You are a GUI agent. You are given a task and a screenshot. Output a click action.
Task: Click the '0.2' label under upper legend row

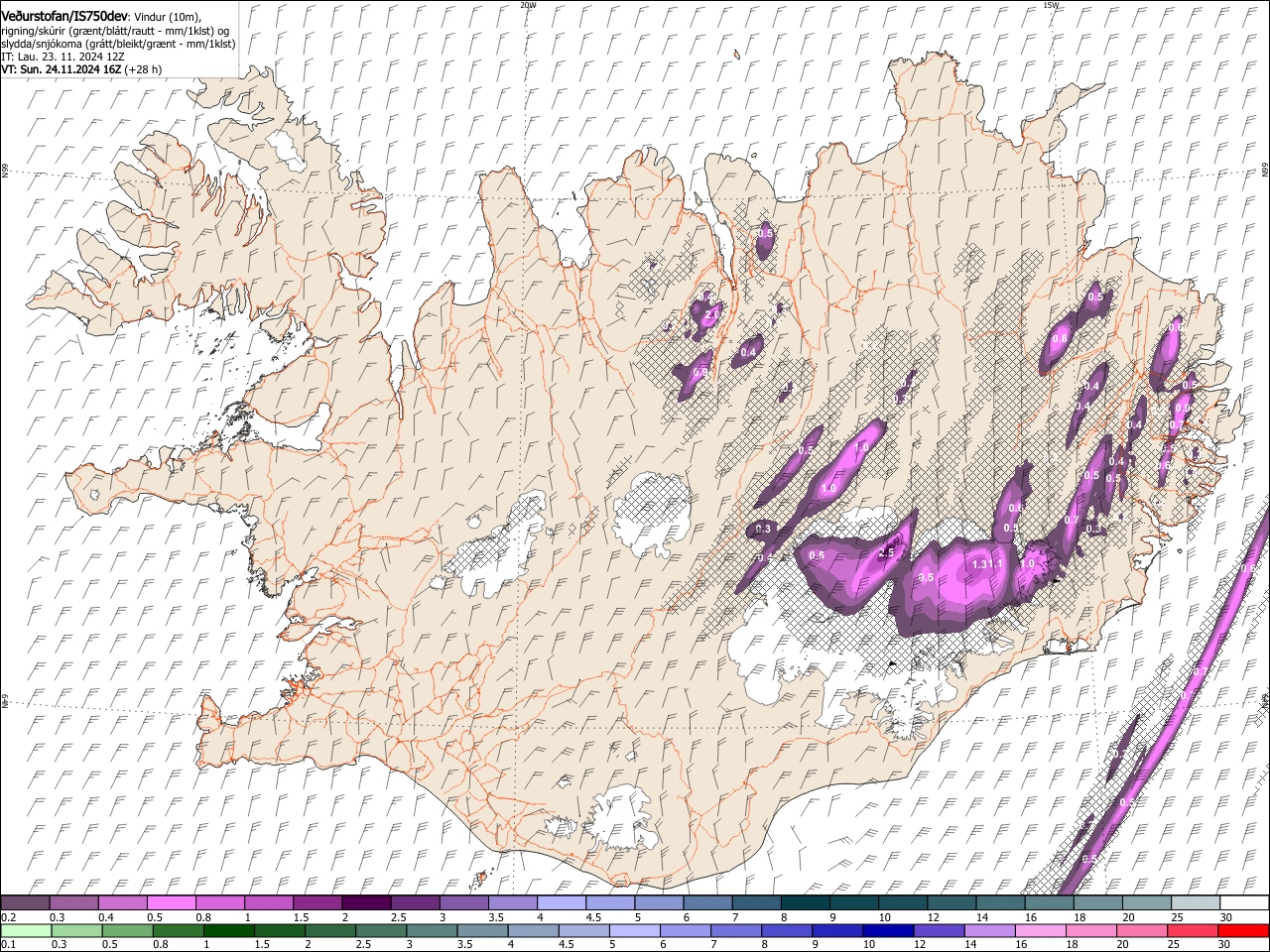(8, 917)
